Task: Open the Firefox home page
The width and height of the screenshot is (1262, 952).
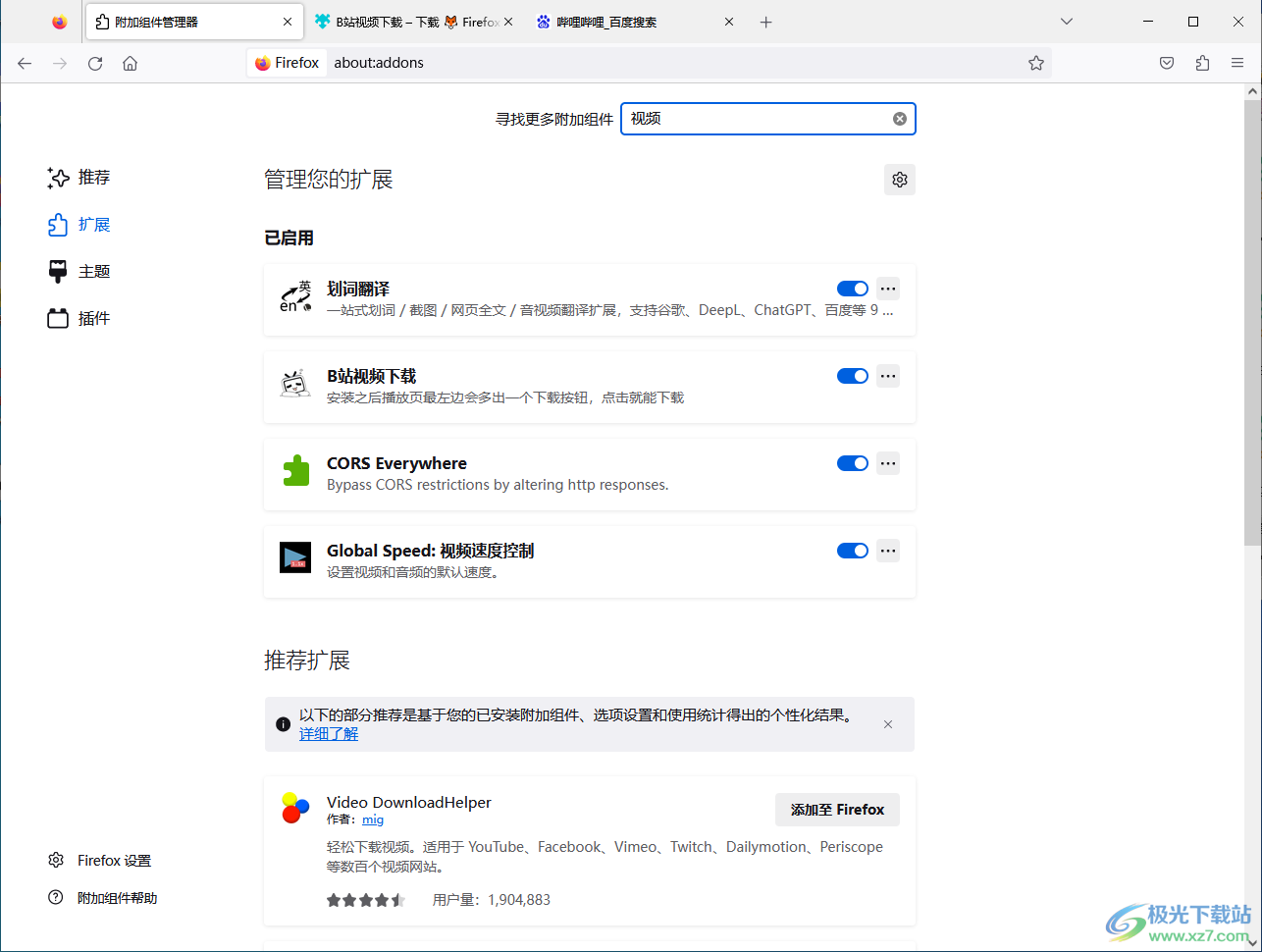Action: pos(130,63)
